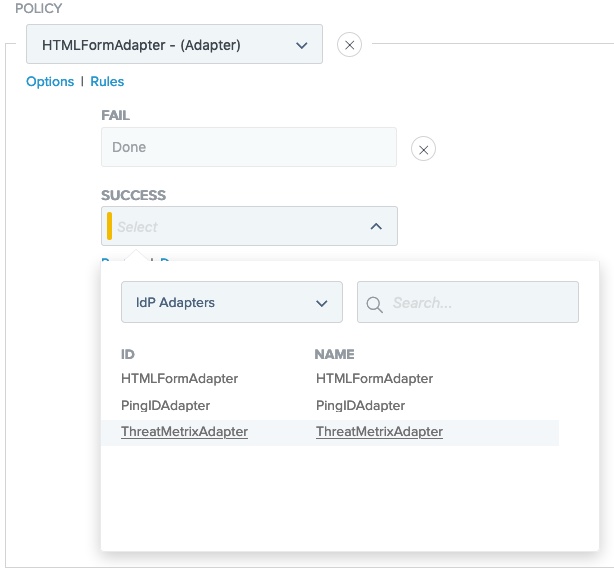Image resolution: width=614 pixels, height=578 pixels.
Task: Open the Rules link
Action: point(107,81)
